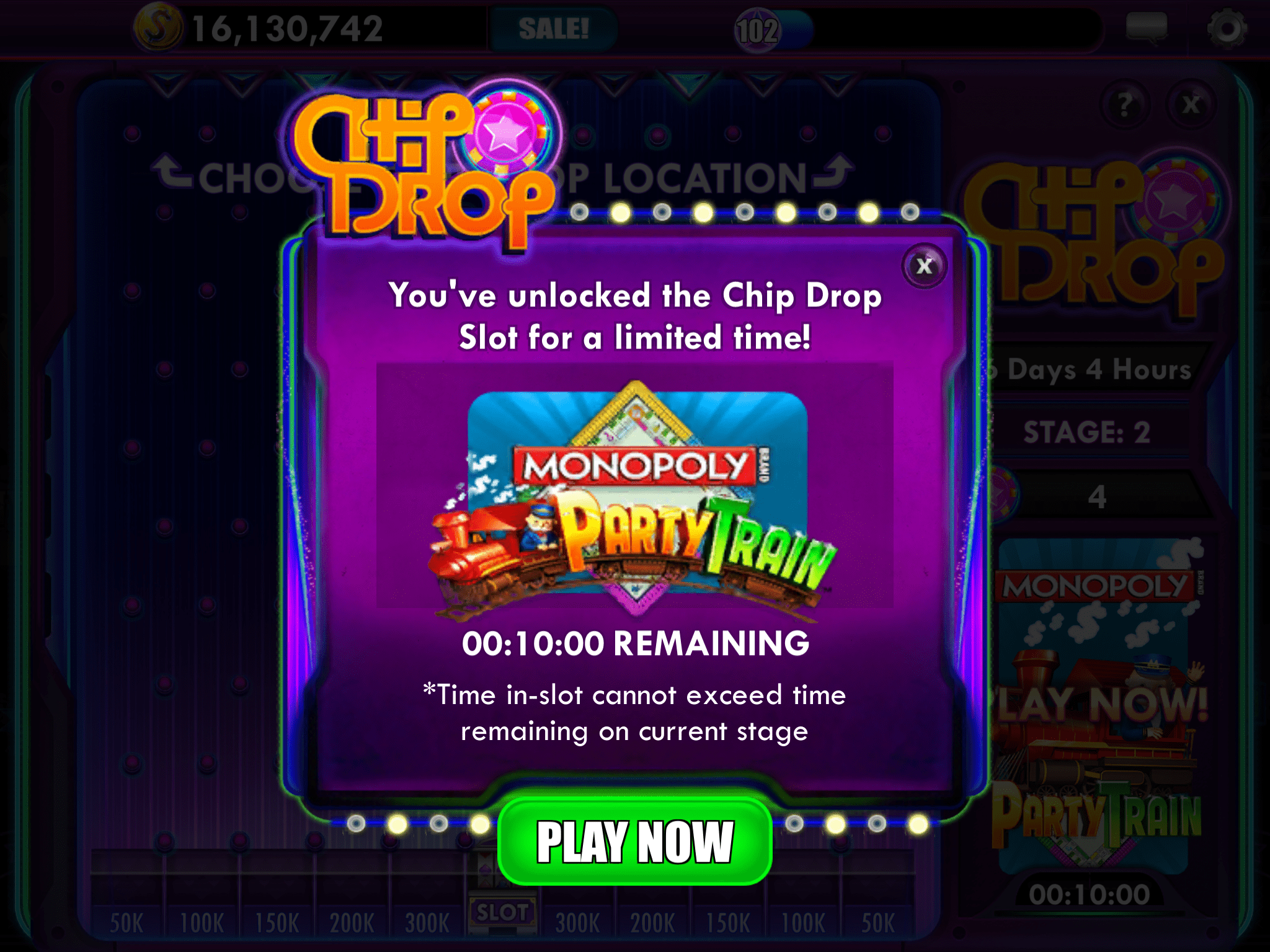Click the pink star chip in logo
The image size is (1270, 952).
[507, 133]
